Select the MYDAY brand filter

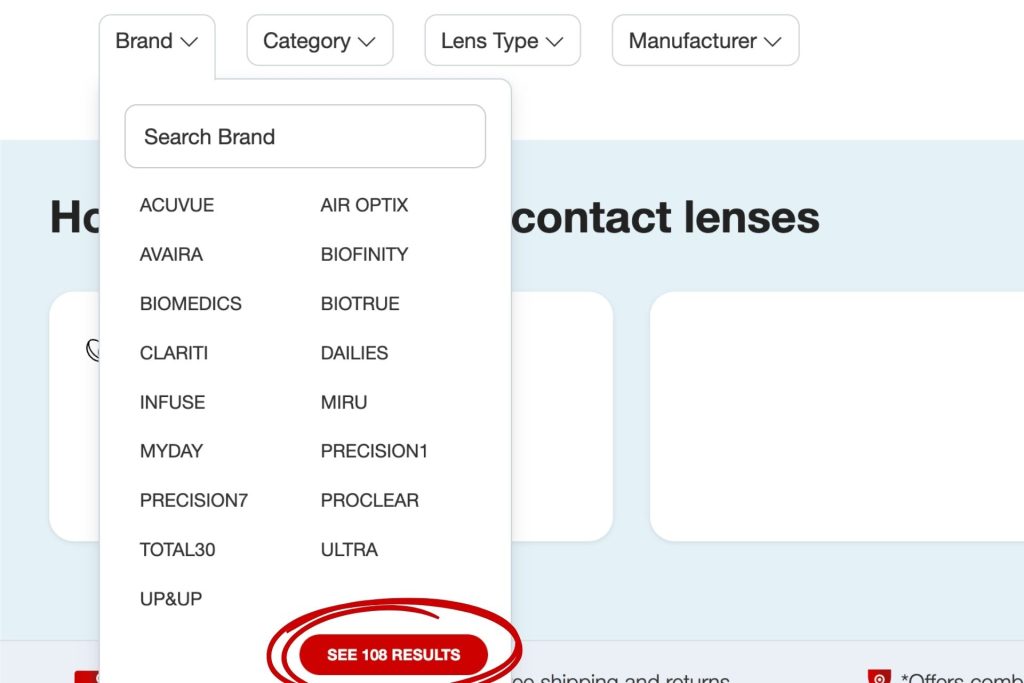point(171,451)
